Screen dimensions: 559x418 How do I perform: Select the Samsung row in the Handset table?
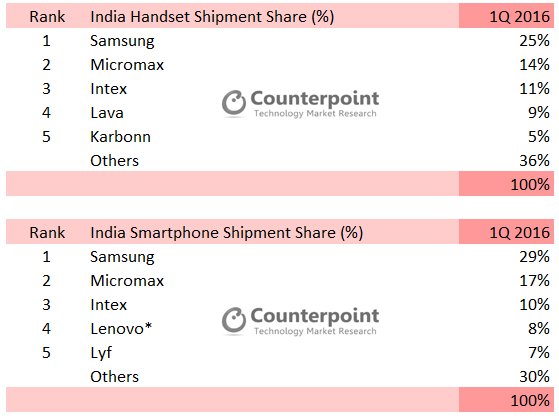coord(280,41)
